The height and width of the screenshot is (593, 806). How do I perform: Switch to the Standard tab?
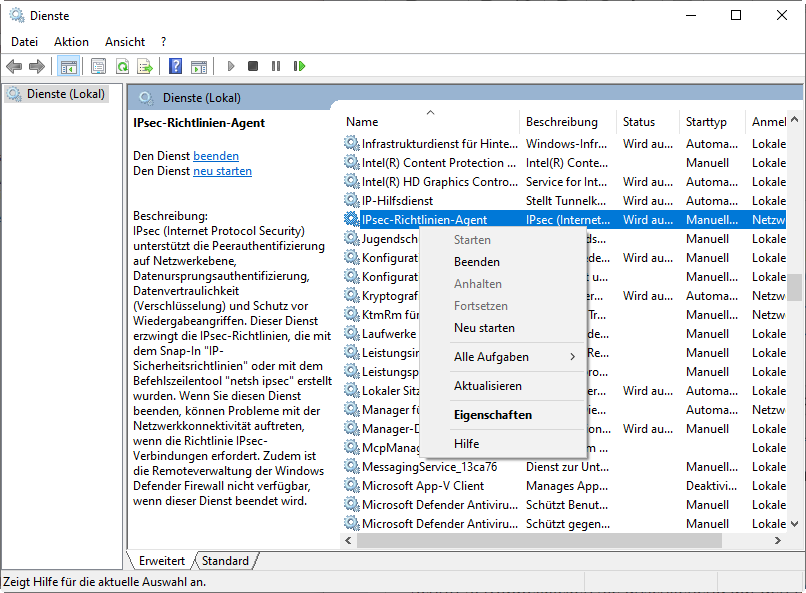pos(225,561)
